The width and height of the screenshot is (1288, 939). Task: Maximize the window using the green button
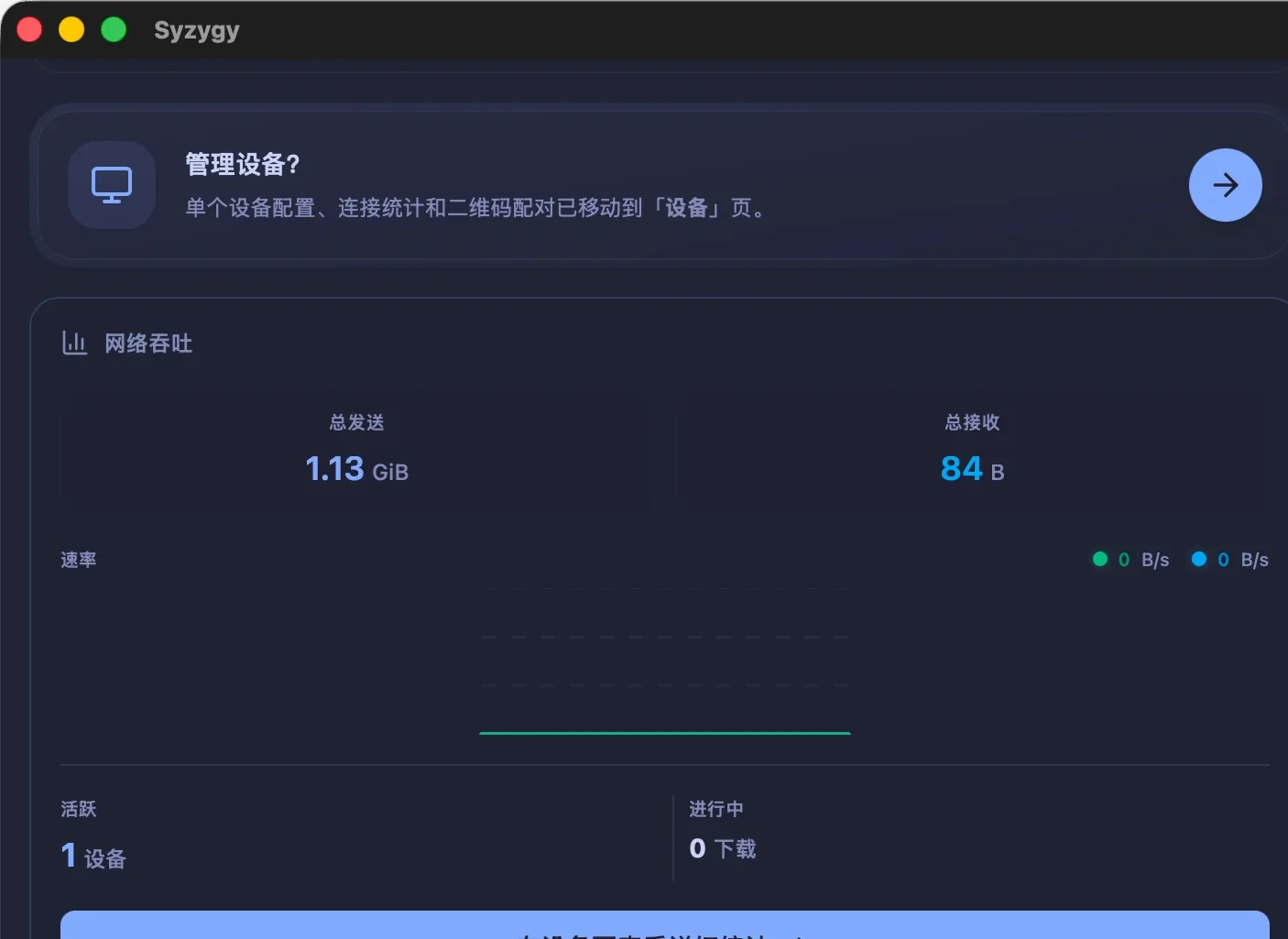tap(114, 30)
